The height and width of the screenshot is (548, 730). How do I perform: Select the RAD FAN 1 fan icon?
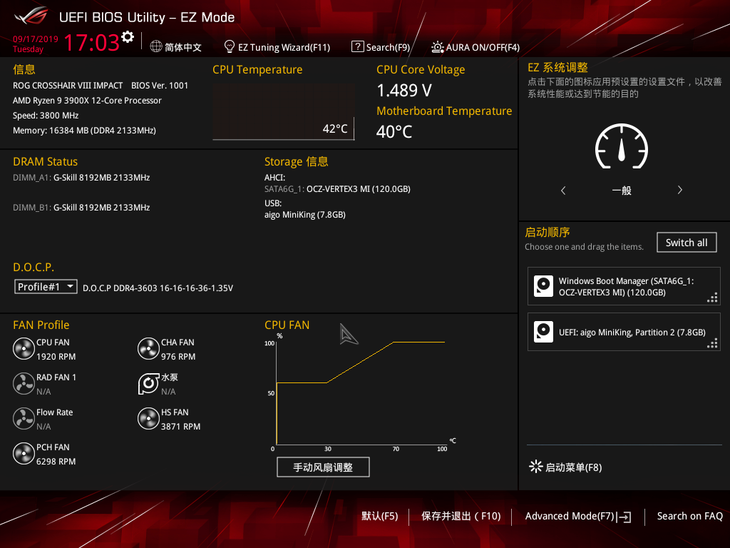(x=24, y=384)
